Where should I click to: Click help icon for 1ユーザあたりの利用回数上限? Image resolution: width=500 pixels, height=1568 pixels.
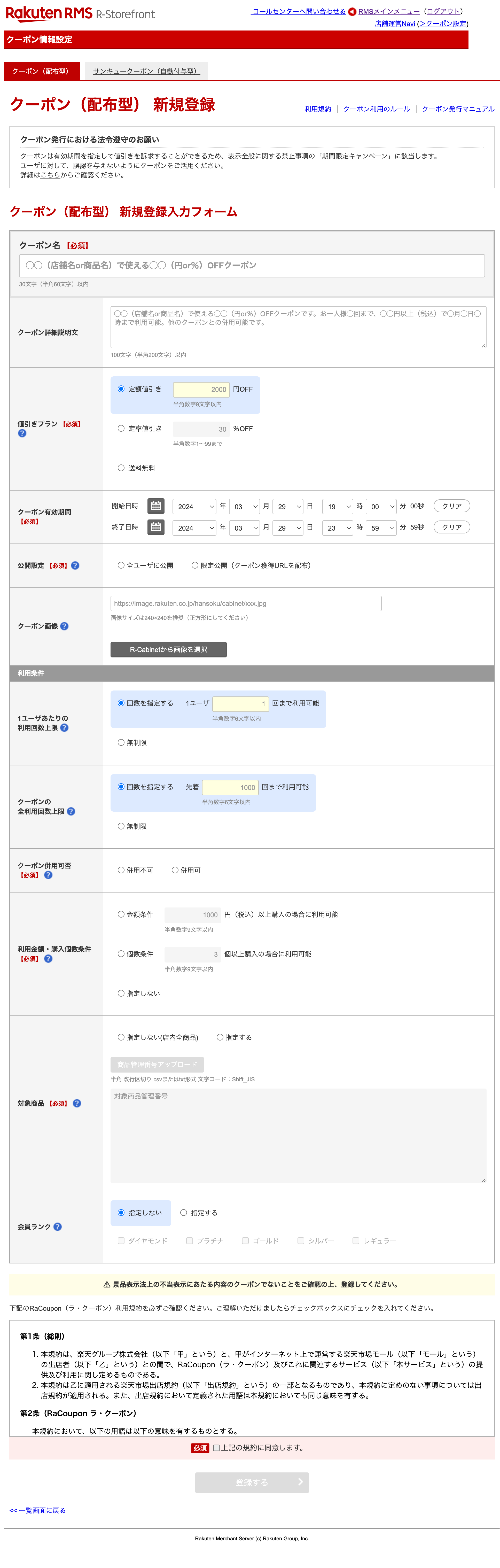point(65,728)
